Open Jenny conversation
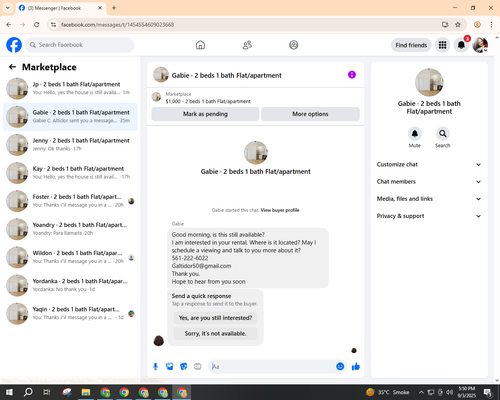500x400 pixels. [x=70, y=145]
